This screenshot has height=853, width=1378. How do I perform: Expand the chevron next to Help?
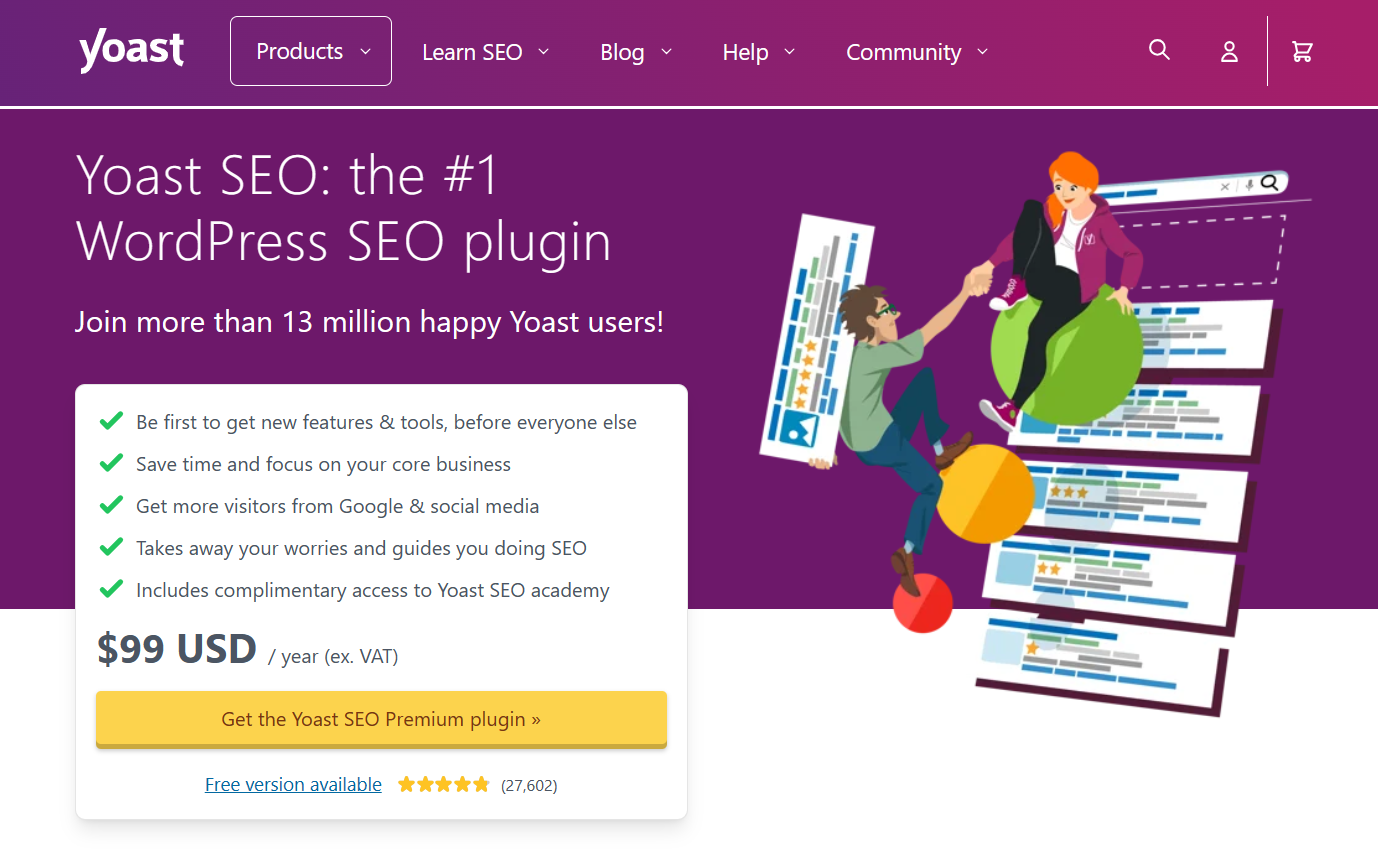[x=789, y=52]
